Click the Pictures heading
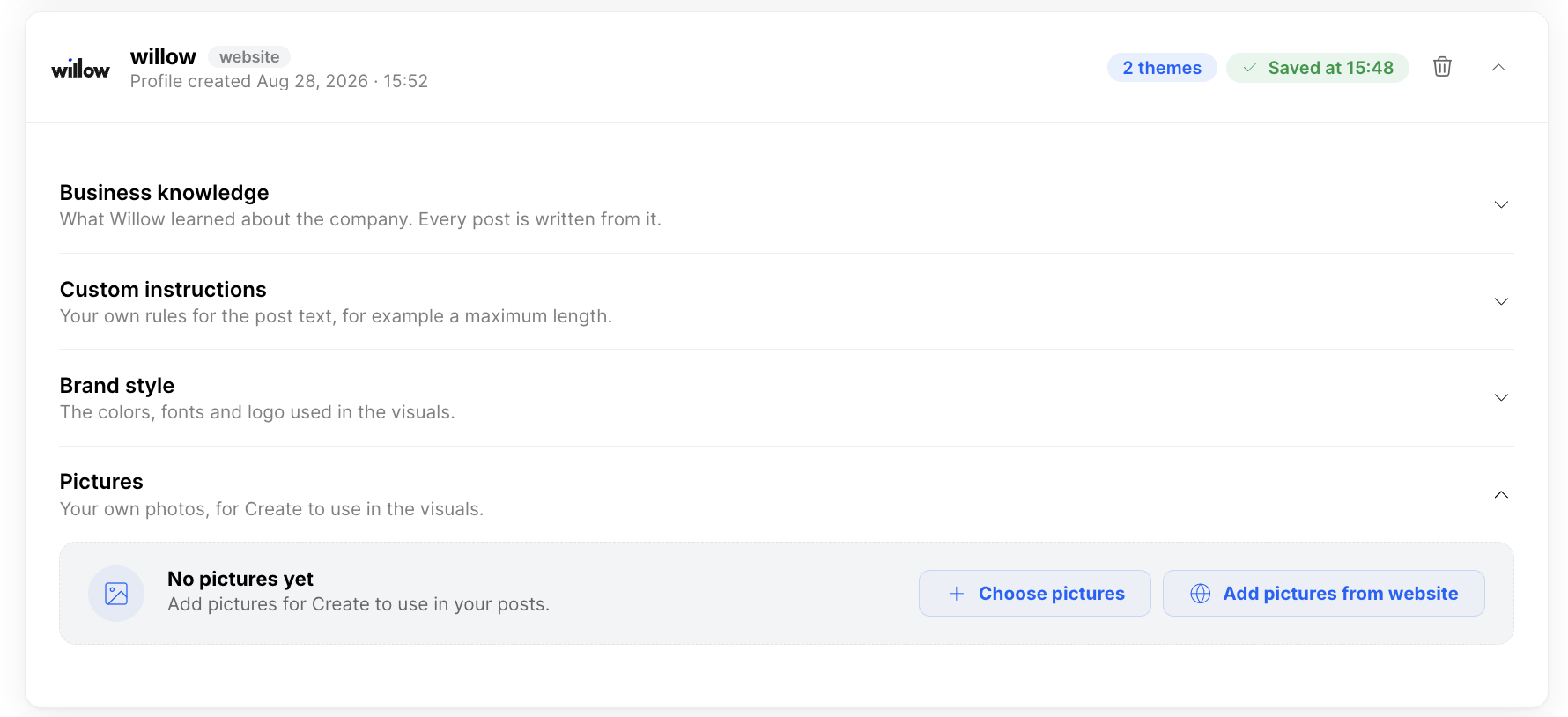1568x717 pixels. pos(101,482)
